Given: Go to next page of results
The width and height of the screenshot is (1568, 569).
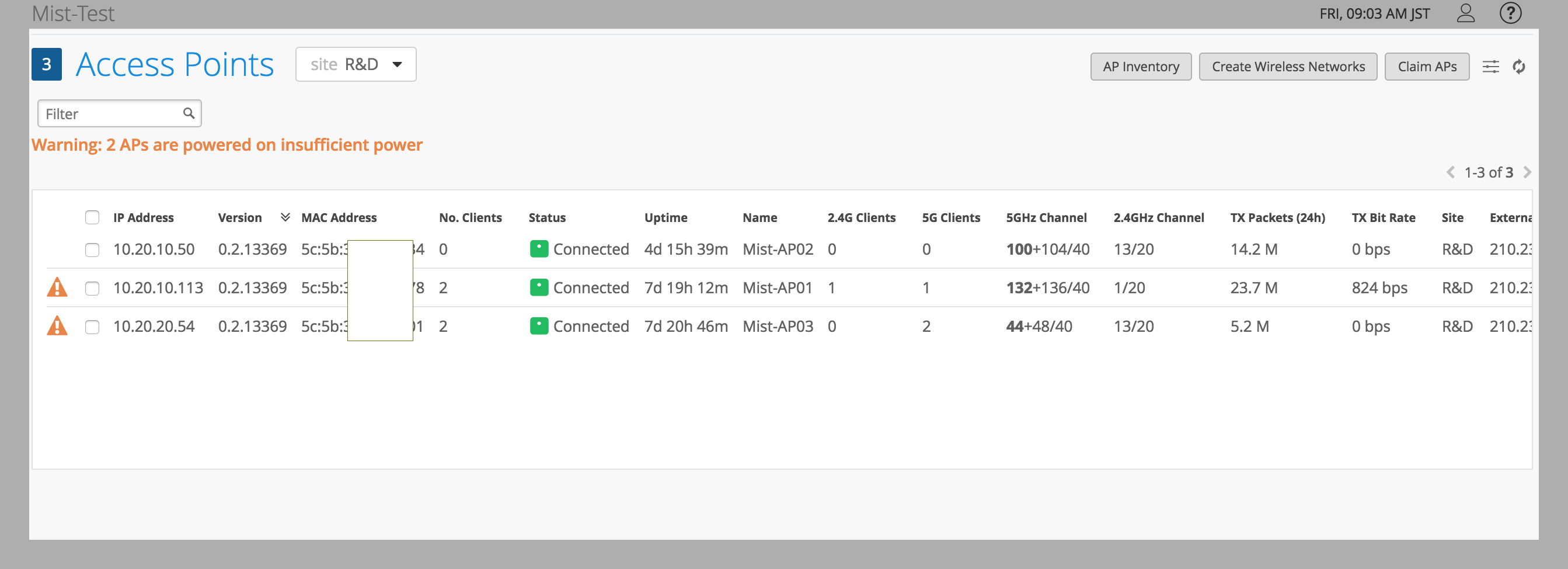Looking at the screenshot, I should click(1527, 172).
